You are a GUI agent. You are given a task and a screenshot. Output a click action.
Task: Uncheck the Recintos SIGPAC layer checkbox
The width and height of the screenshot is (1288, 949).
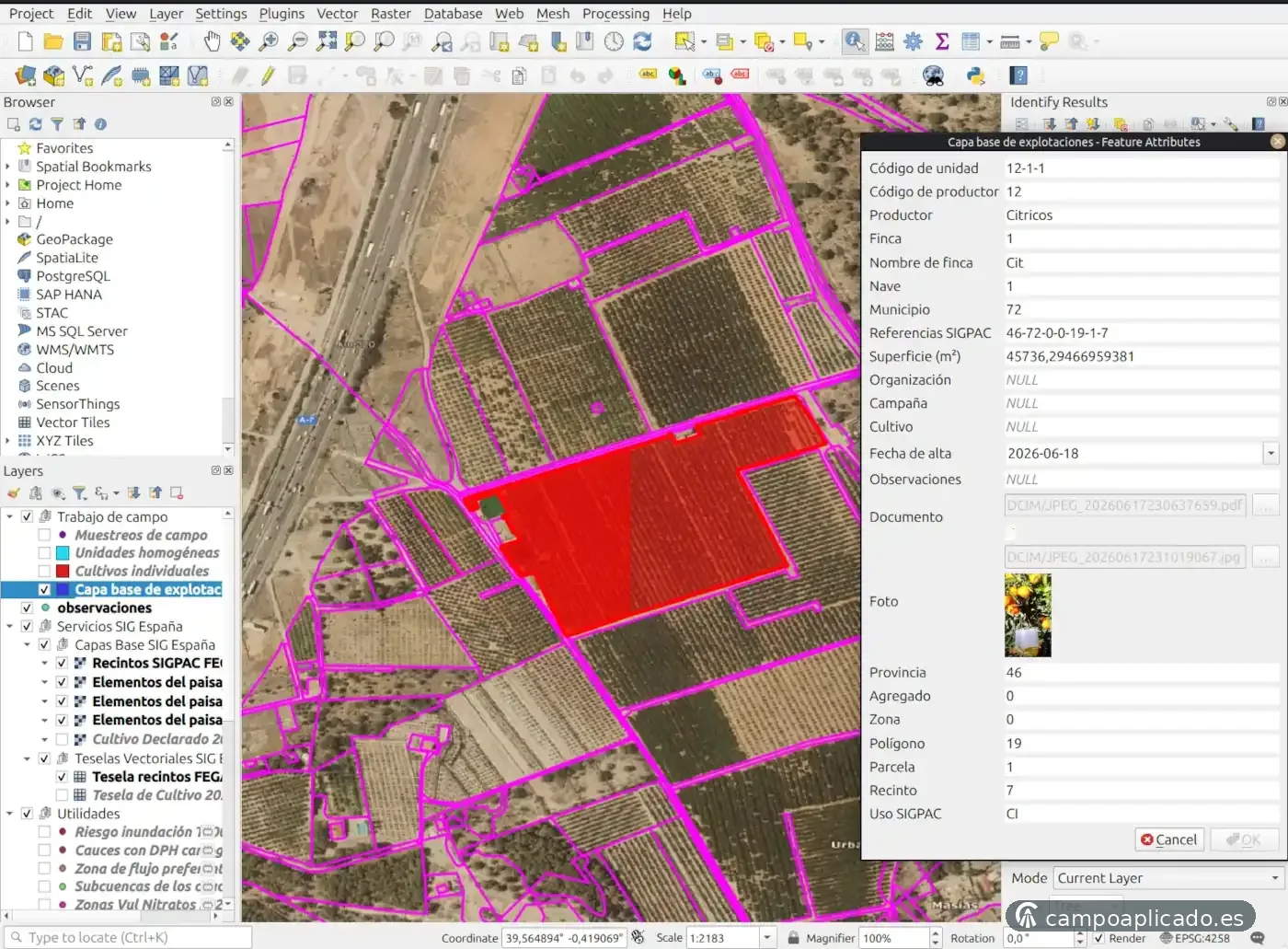point(62,664)
